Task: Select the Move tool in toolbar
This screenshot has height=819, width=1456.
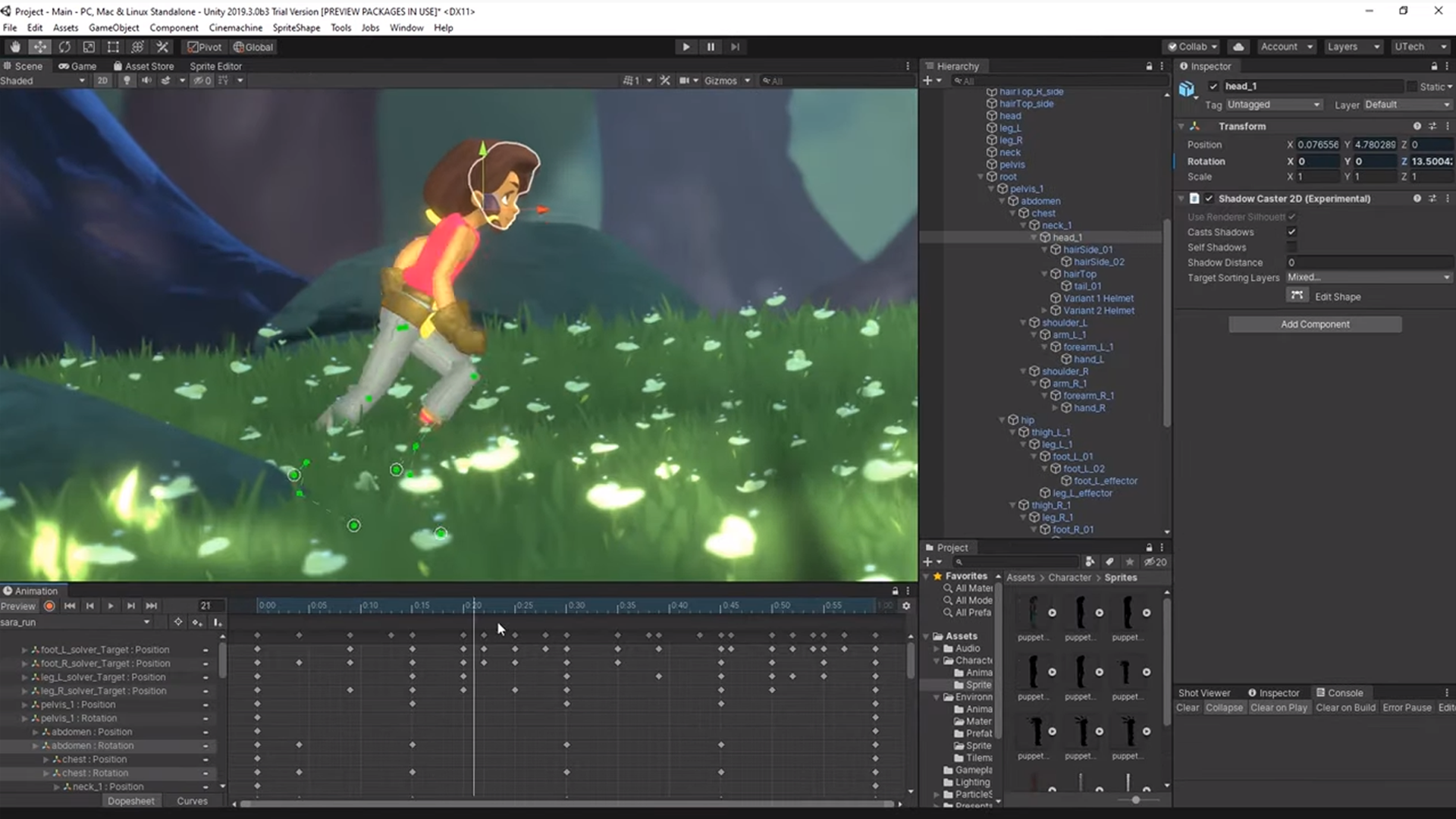Action: click(x=39, y=47)
